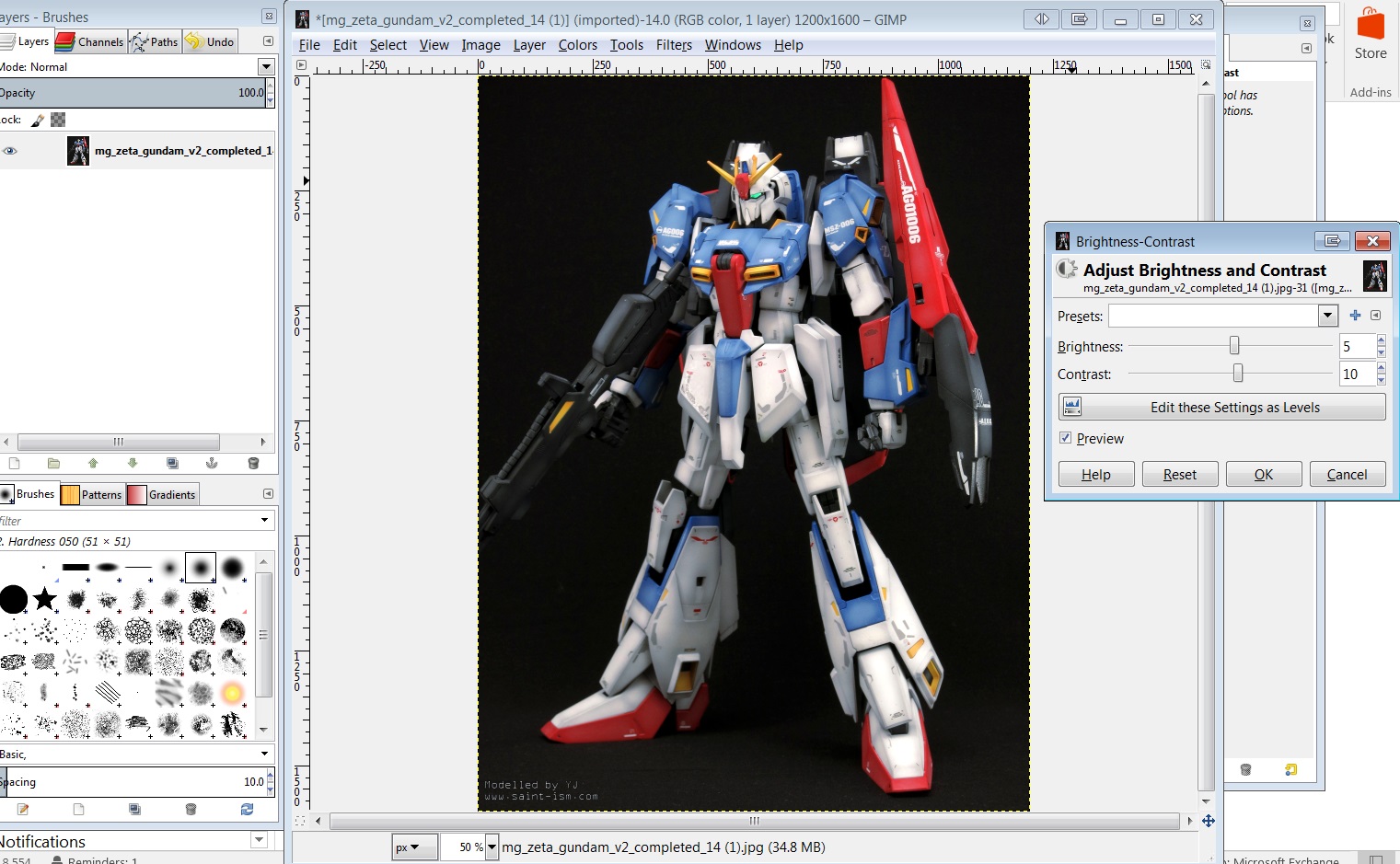Viewport: 1400px width, 864px height.
Task: Click Cancel in Brightness-Contrast dialog
Action: point(1347,474)
